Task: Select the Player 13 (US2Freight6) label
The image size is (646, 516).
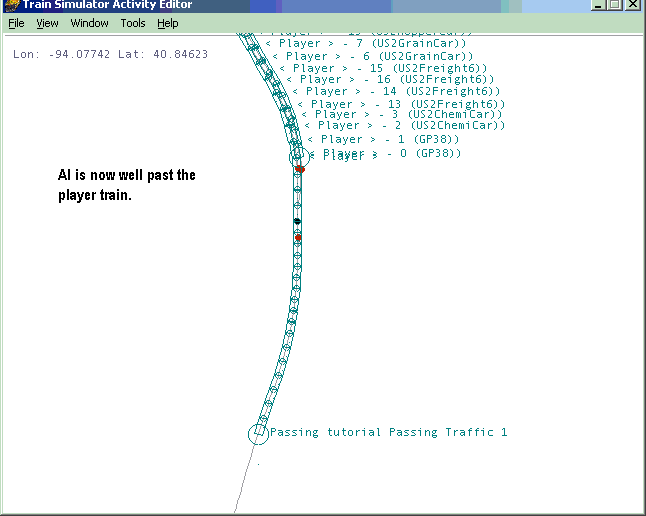Action: [x=401, y=104]
